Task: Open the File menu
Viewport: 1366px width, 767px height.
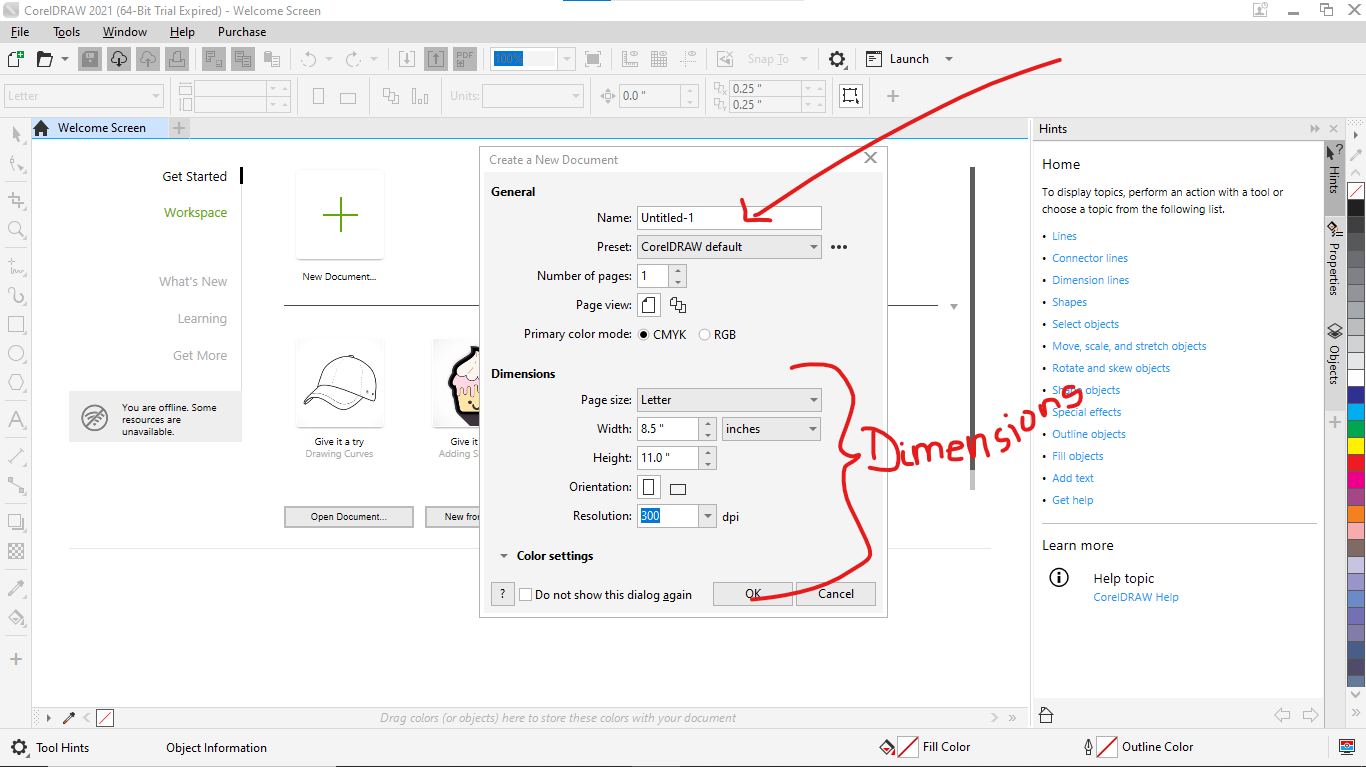Action: (x=20, y=32)
